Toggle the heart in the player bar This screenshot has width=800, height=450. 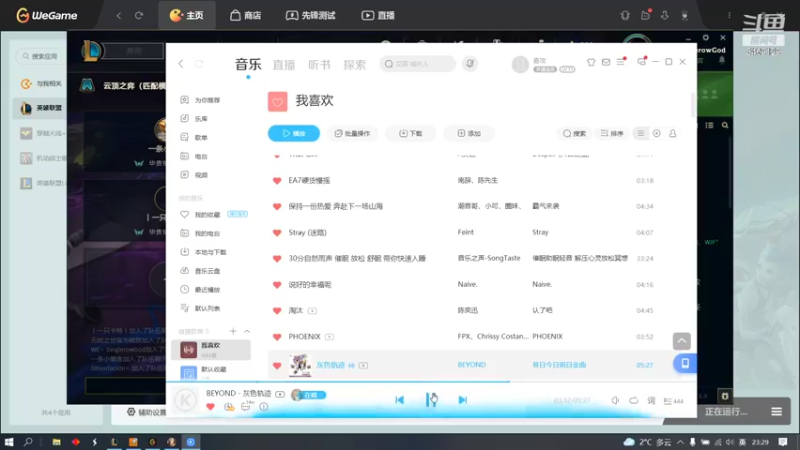(x=210, y=407)
